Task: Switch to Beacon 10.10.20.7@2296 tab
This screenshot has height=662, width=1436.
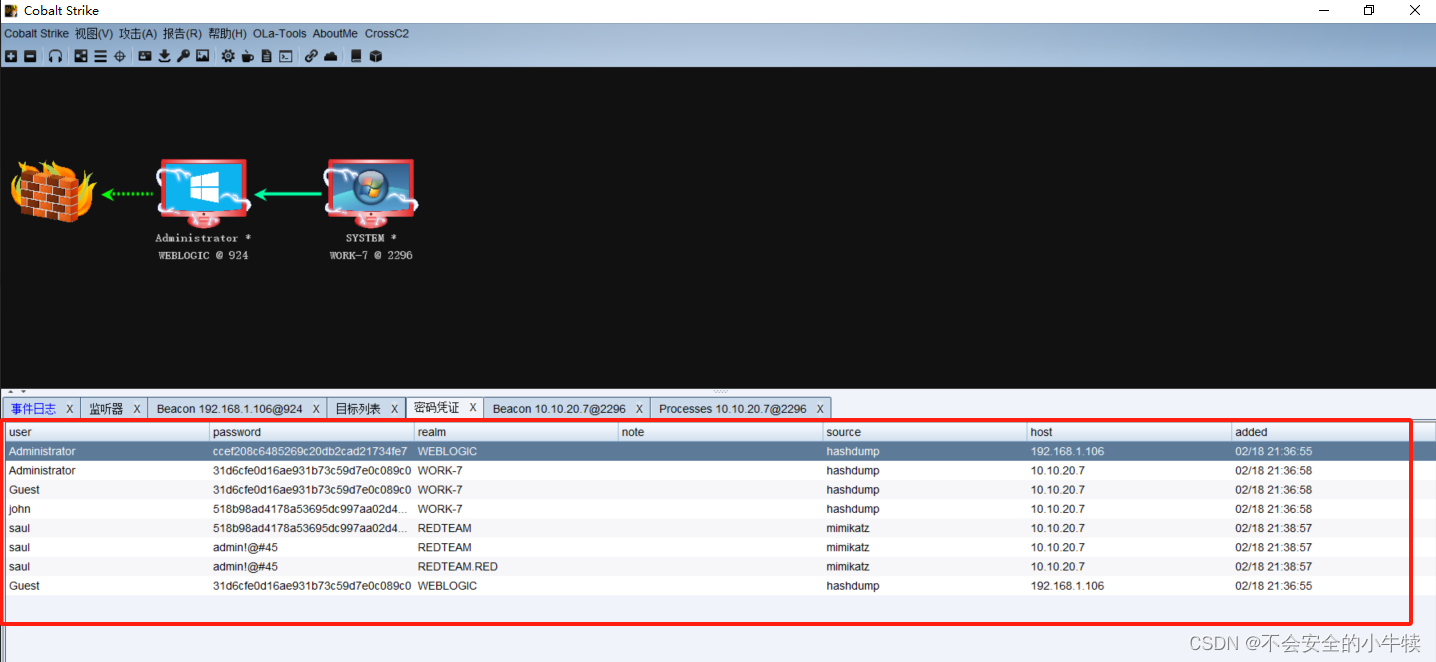Action: click(559, 409)
